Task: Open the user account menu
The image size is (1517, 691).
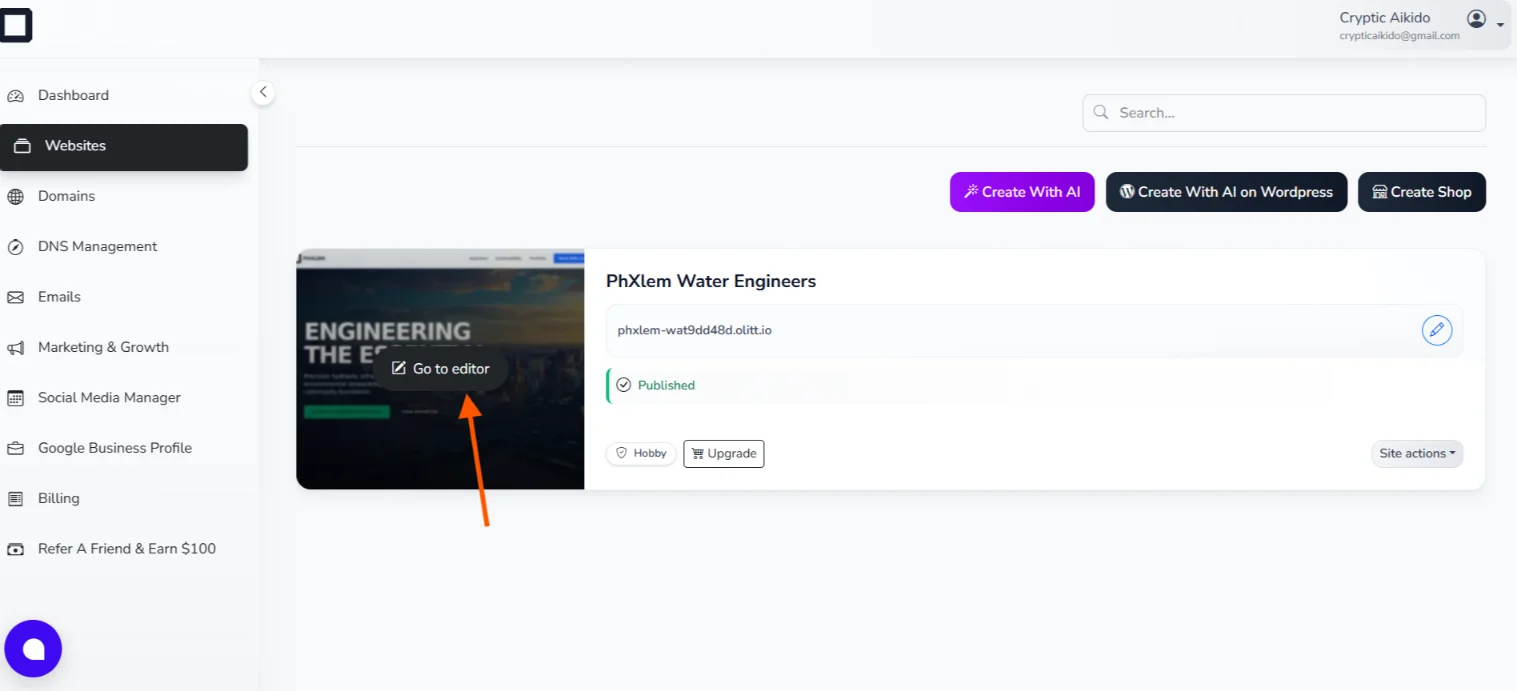Action: (x=1476, y=18)
